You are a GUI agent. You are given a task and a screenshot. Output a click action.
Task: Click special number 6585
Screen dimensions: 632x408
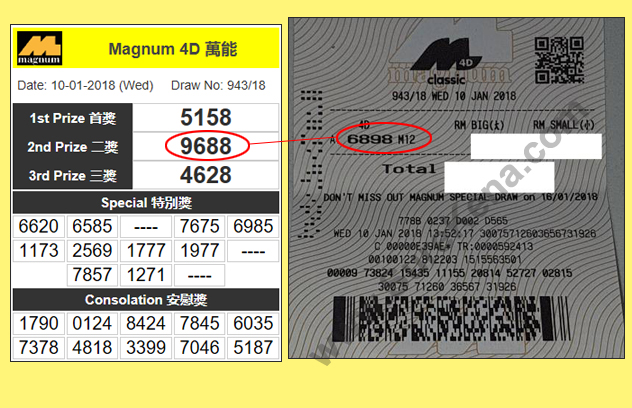click(92, 226)
